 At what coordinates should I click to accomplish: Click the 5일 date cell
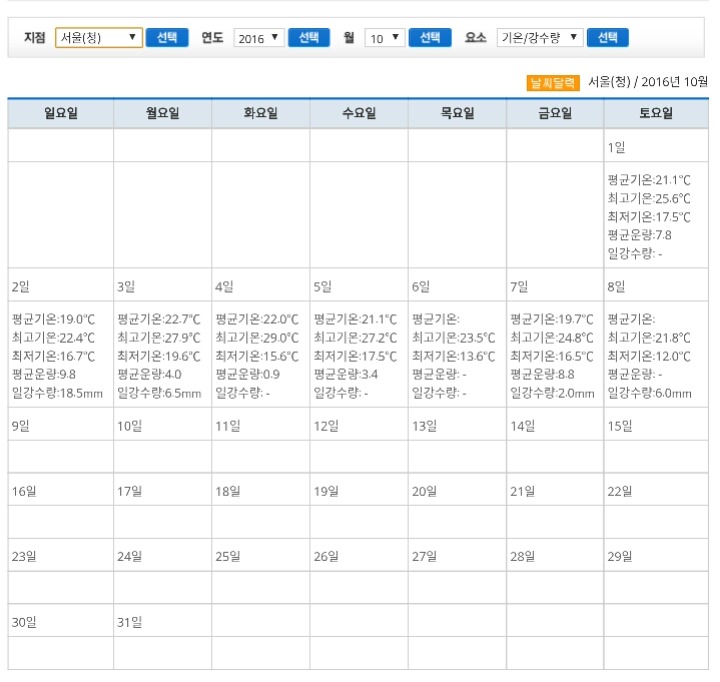coord(359,285)
